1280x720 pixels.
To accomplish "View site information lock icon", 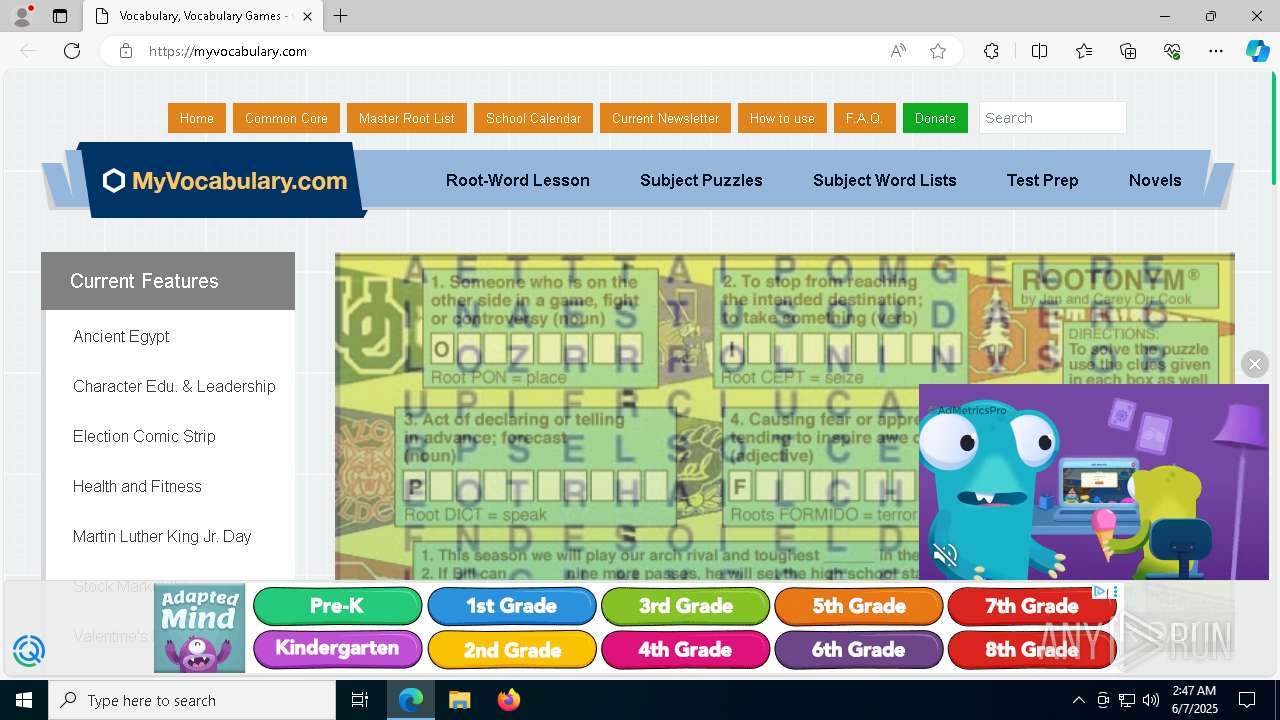I will click(x=126, y=51).
